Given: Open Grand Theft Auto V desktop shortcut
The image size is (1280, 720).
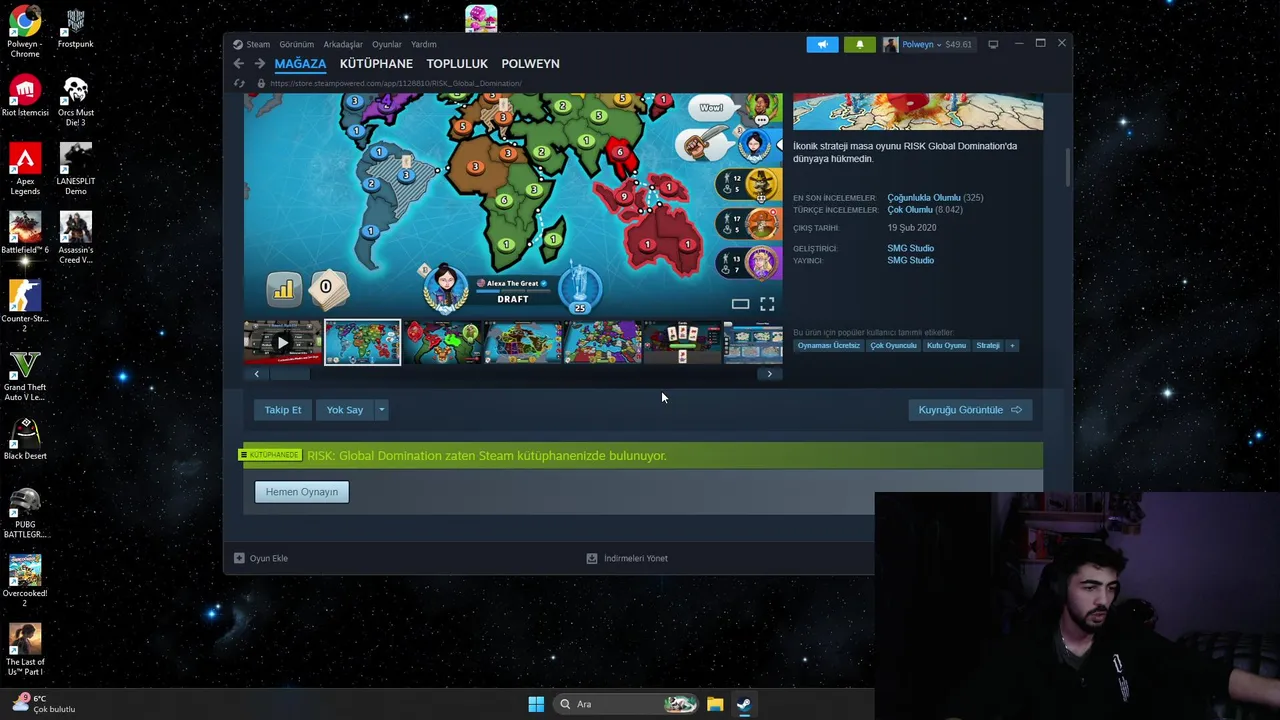Looking at the screenshot, I should click(25, 375).
